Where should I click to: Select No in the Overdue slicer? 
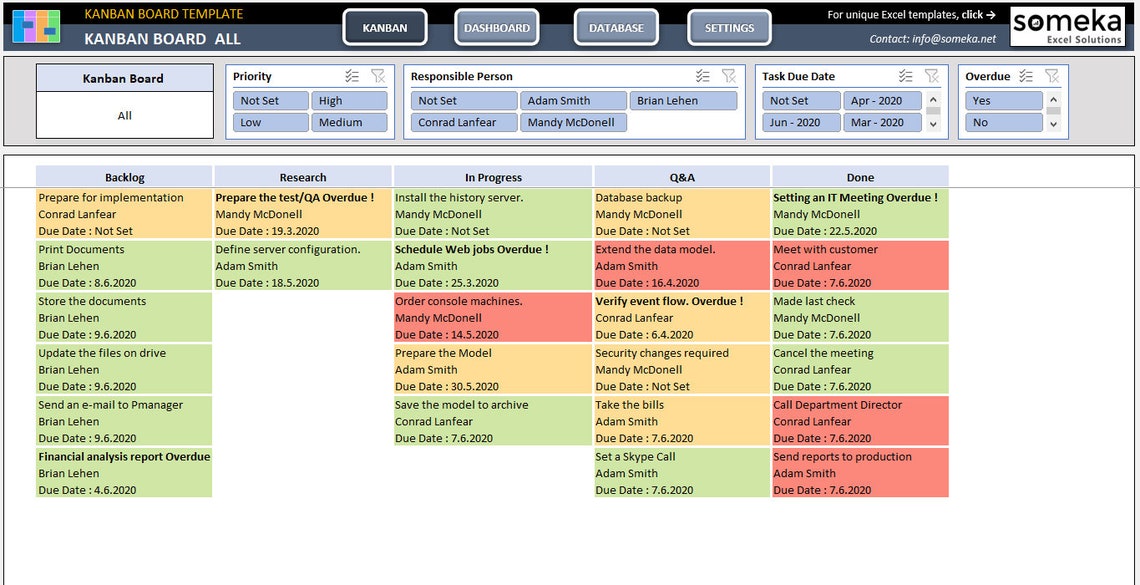1004,123
